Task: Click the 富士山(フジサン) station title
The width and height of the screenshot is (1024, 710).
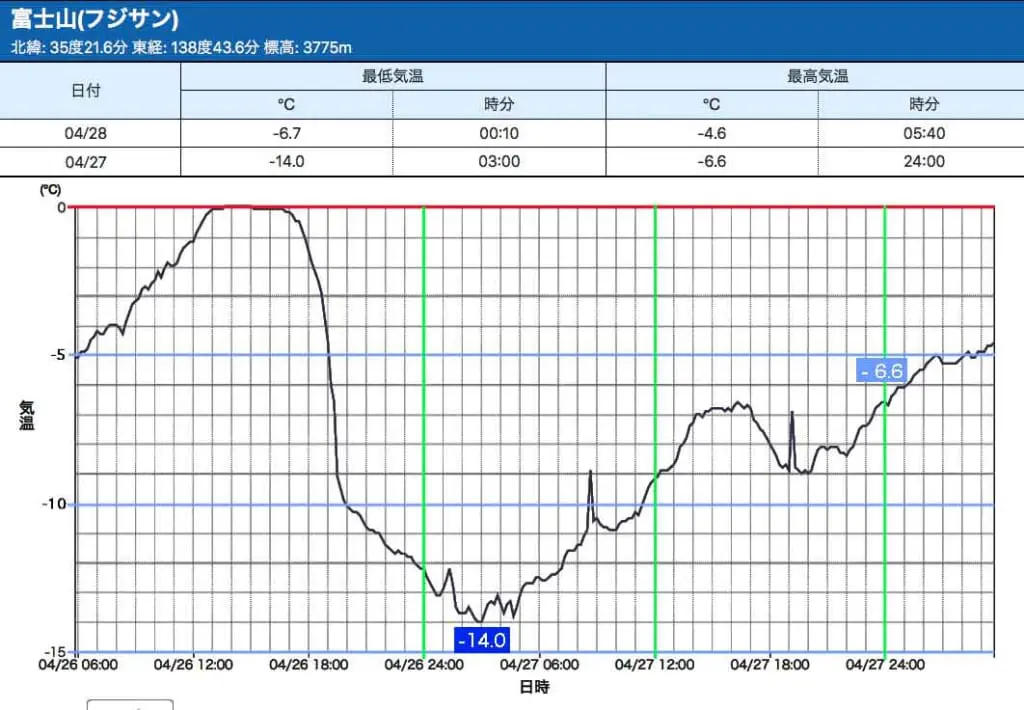Action: pos(95,18)
